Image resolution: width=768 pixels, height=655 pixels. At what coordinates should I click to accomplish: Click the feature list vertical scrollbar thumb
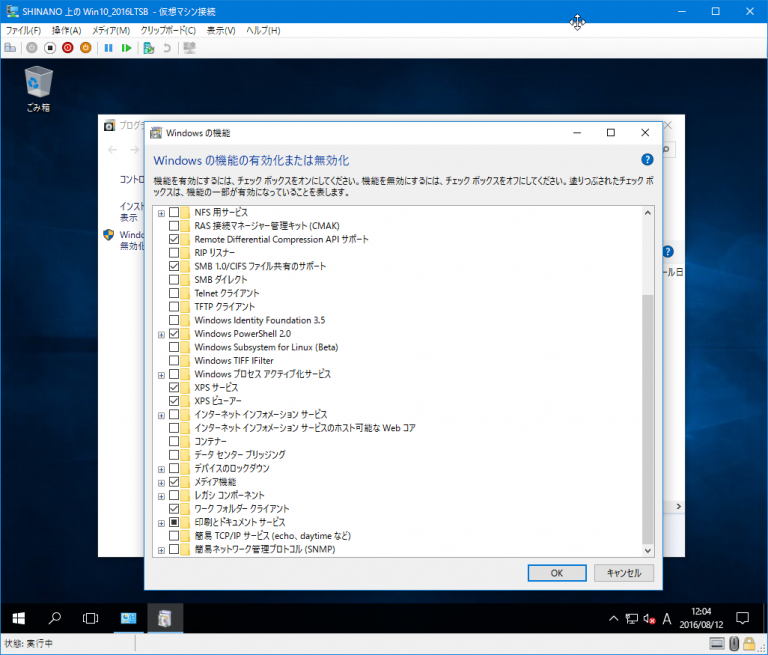click(x=648, y=419)
